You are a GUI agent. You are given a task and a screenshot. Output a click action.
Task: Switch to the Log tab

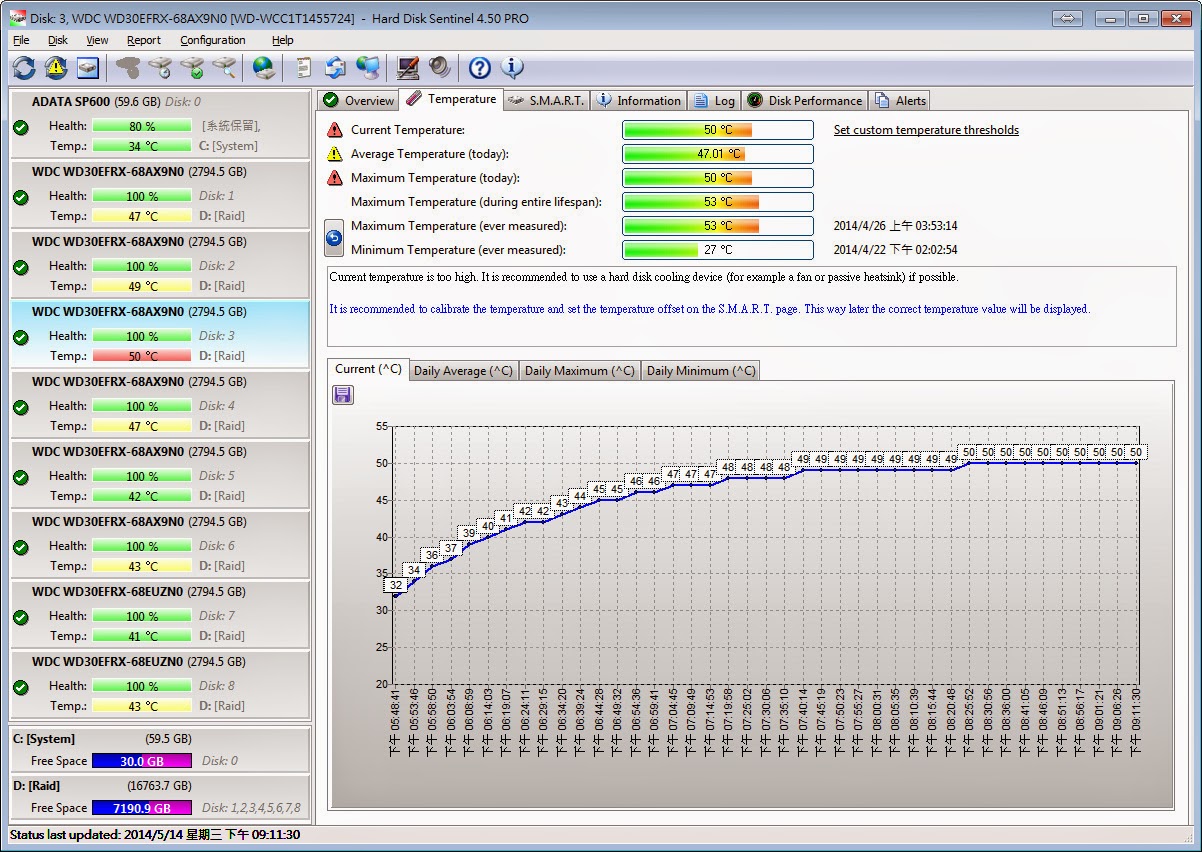[714, 100]
